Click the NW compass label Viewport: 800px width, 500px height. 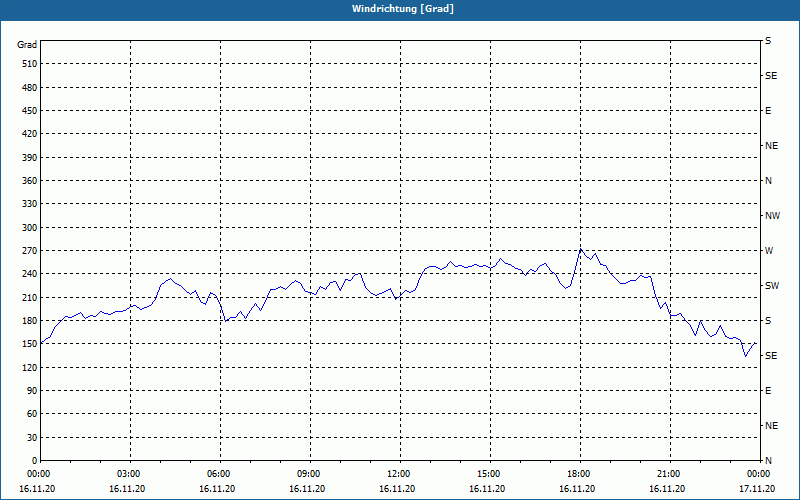coord(772,216)
